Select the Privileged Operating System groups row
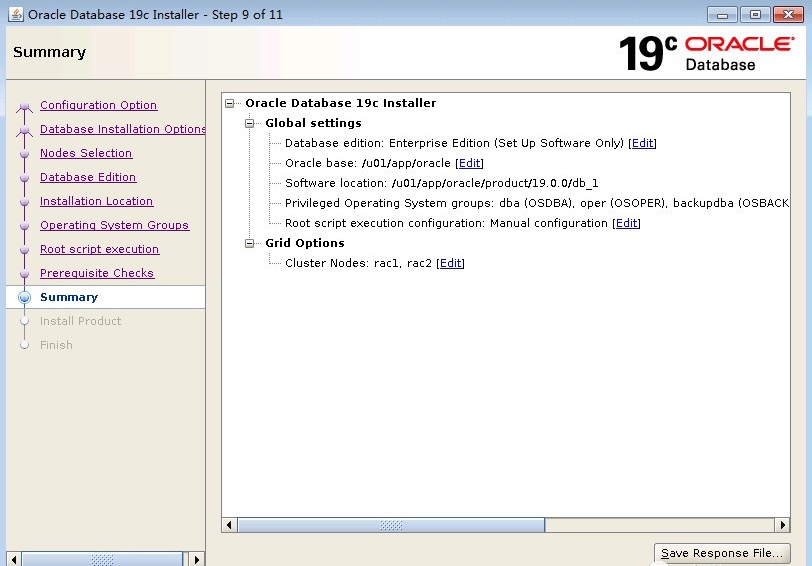This screenshot has height=566, width=812. [536, 203]
